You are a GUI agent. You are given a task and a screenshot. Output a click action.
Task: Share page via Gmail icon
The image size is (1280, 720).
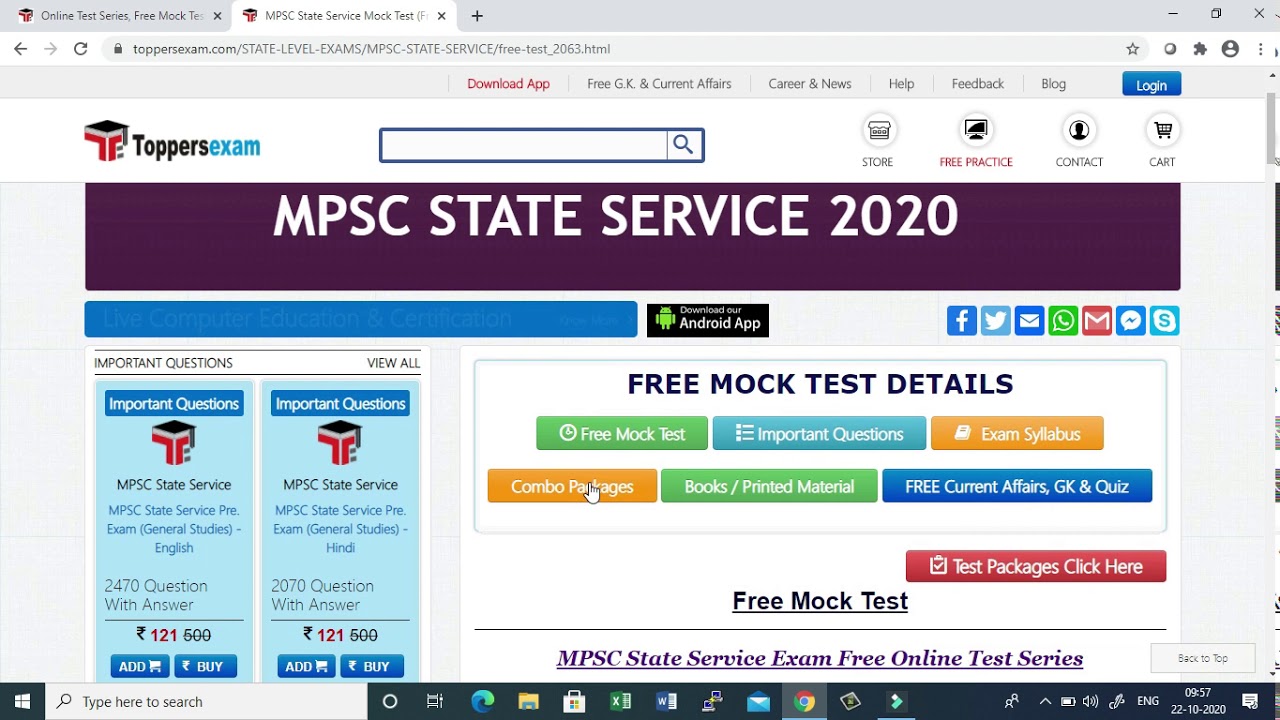pyautogui.click(x=1097, y=321)
